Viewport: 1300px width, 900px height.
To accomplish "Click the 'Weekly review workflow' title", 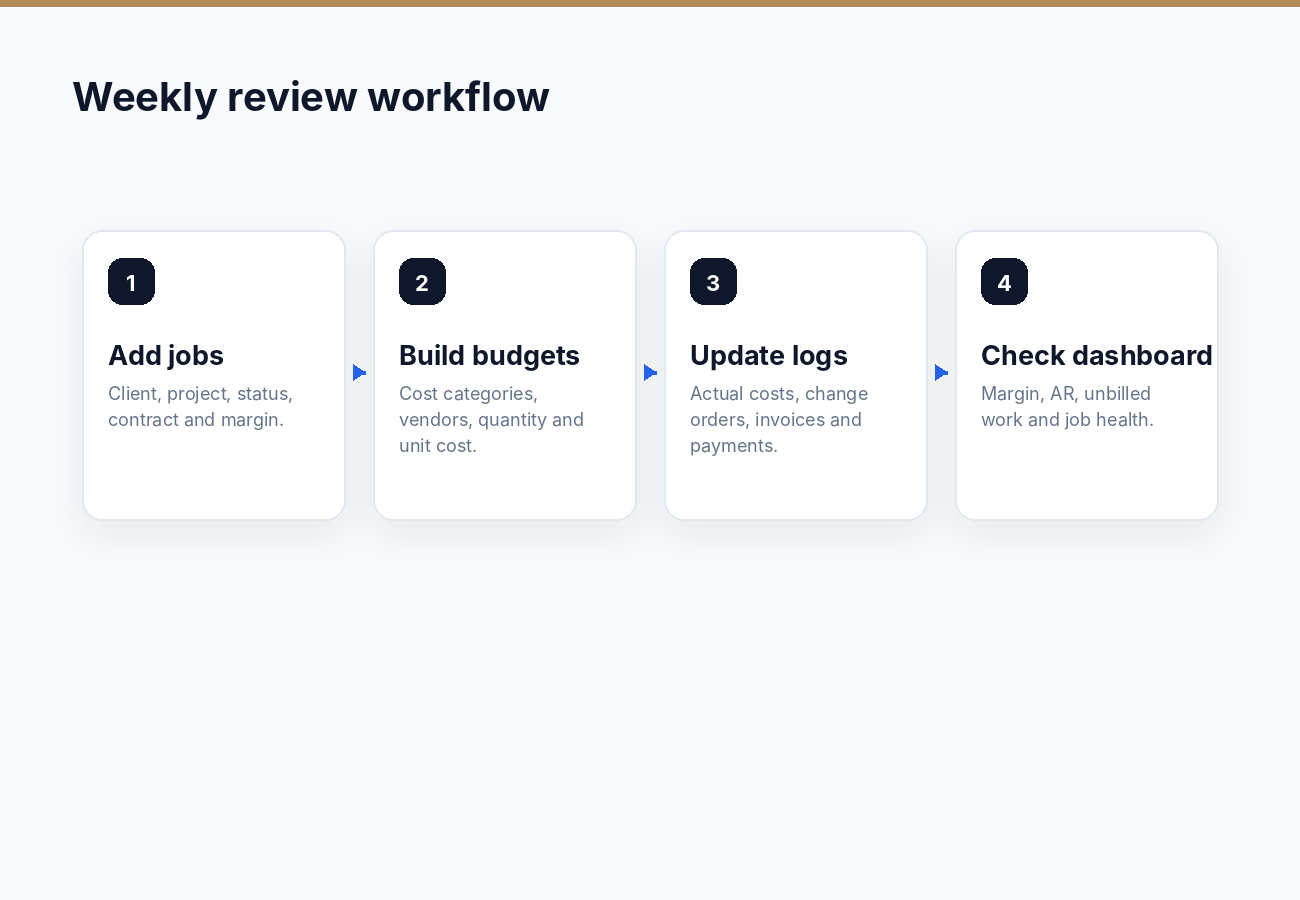I will [x=311, y=97].
